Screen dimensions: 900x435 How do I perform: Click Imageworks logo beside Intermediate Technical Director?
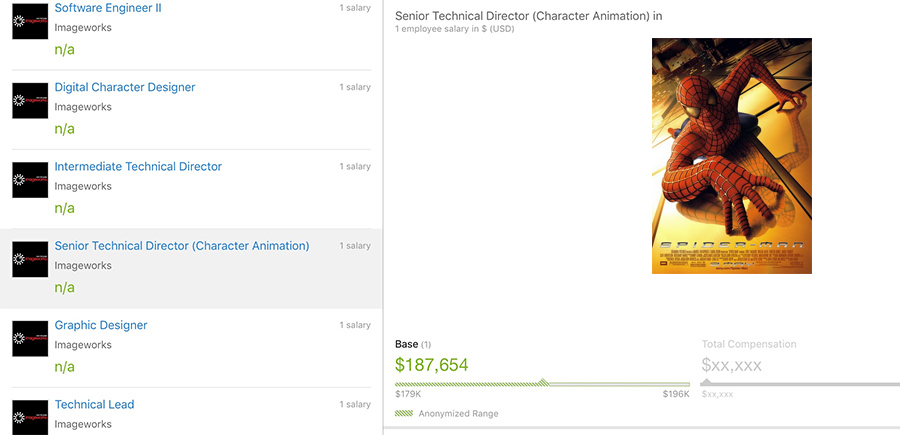coord(30,180)
